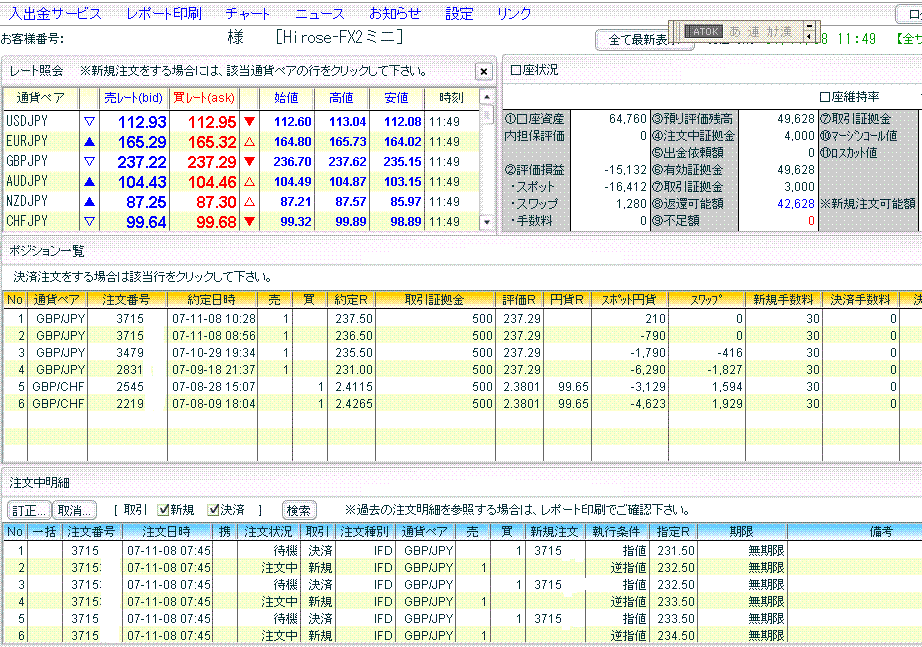Select order row 3 指値 232.50
Viewport: 922px width, 647px height.
pyautogui.click(x=462, y=585)
